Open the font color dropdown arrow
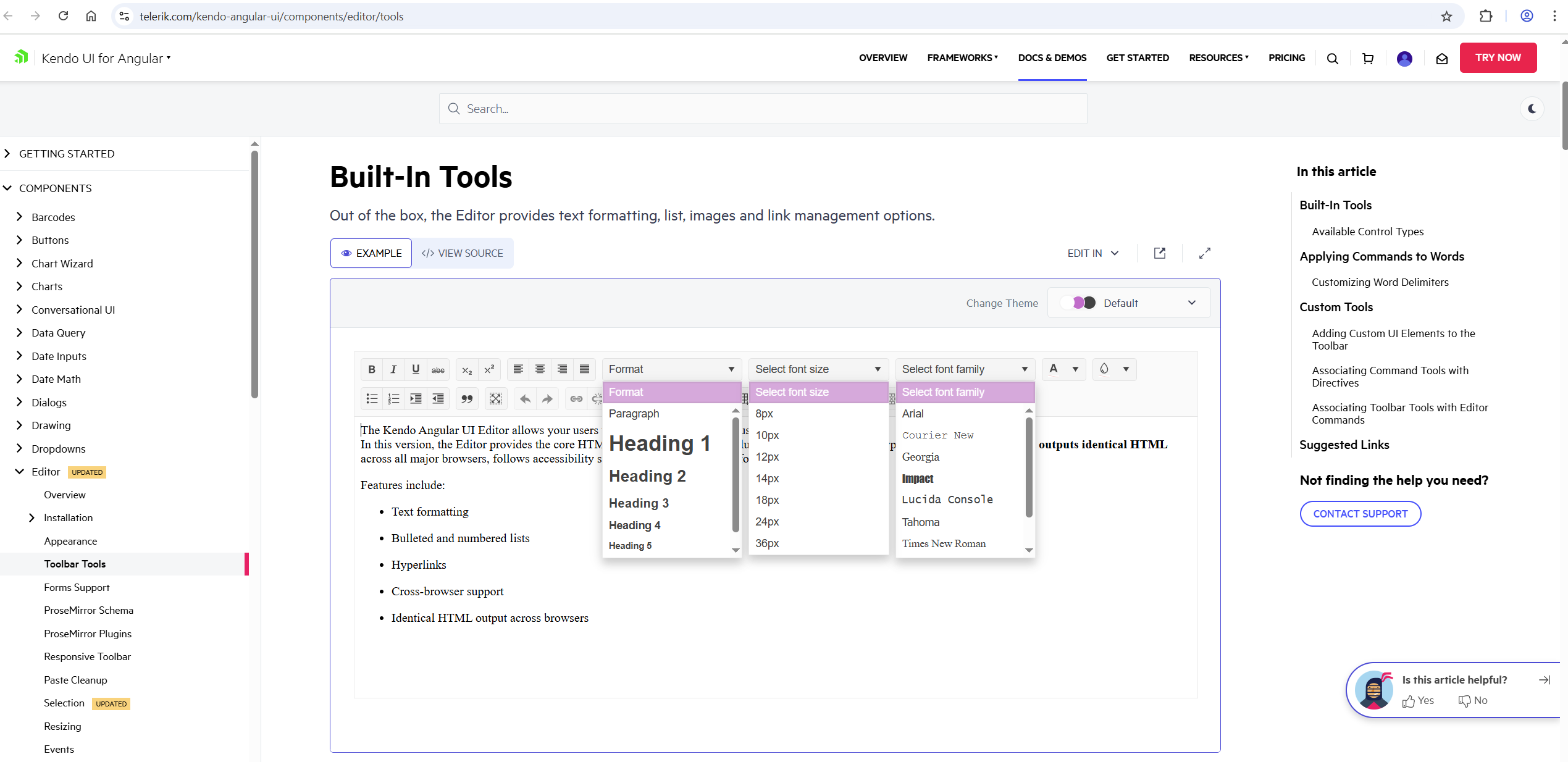This screenshot has height=762, width=1568. [1075, 369]
